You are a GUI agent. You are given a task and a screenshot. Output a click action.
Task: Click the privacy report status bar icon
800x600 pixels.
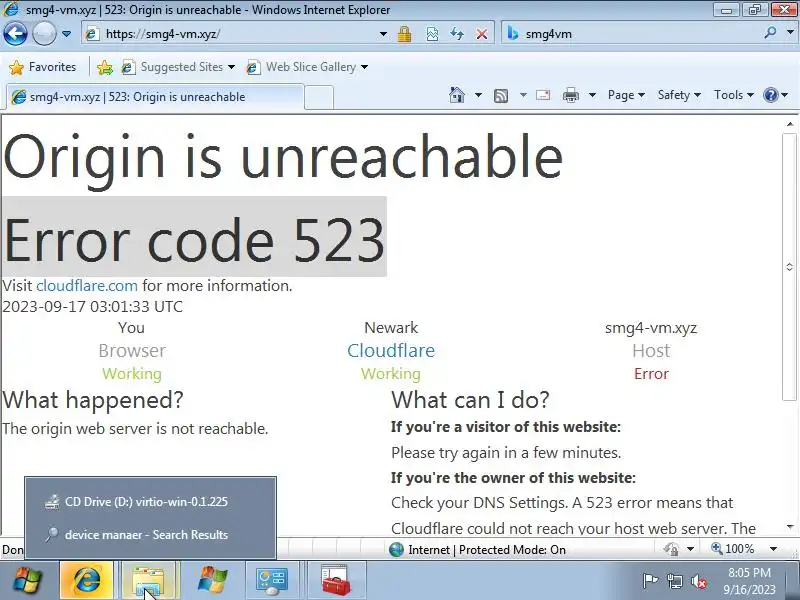tap(671, 549)
